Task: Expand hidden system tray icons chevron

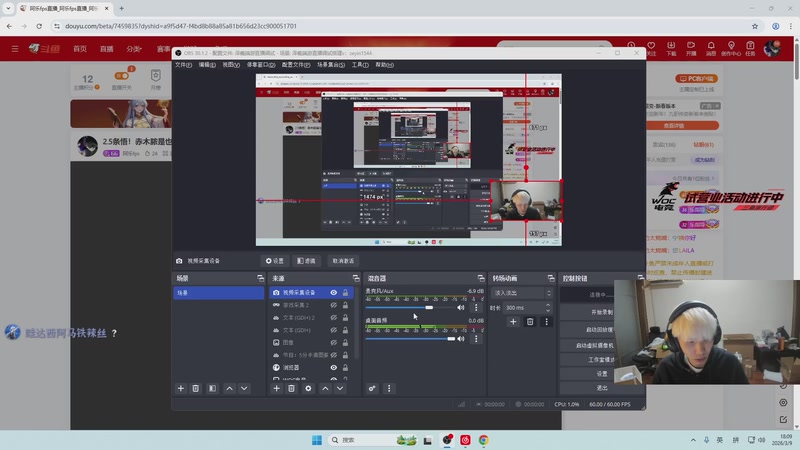Action: 693,440
